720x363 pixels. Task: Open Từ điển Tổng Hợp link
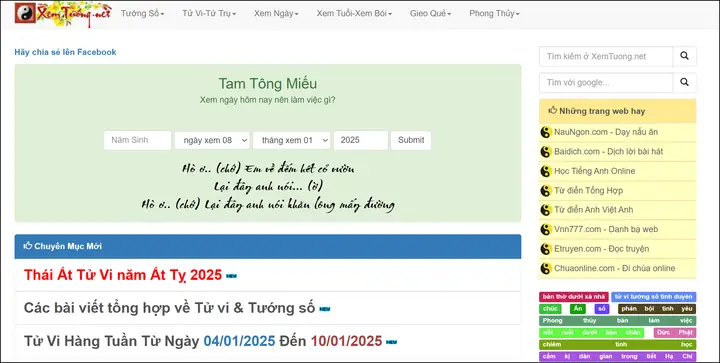[588, 190]
